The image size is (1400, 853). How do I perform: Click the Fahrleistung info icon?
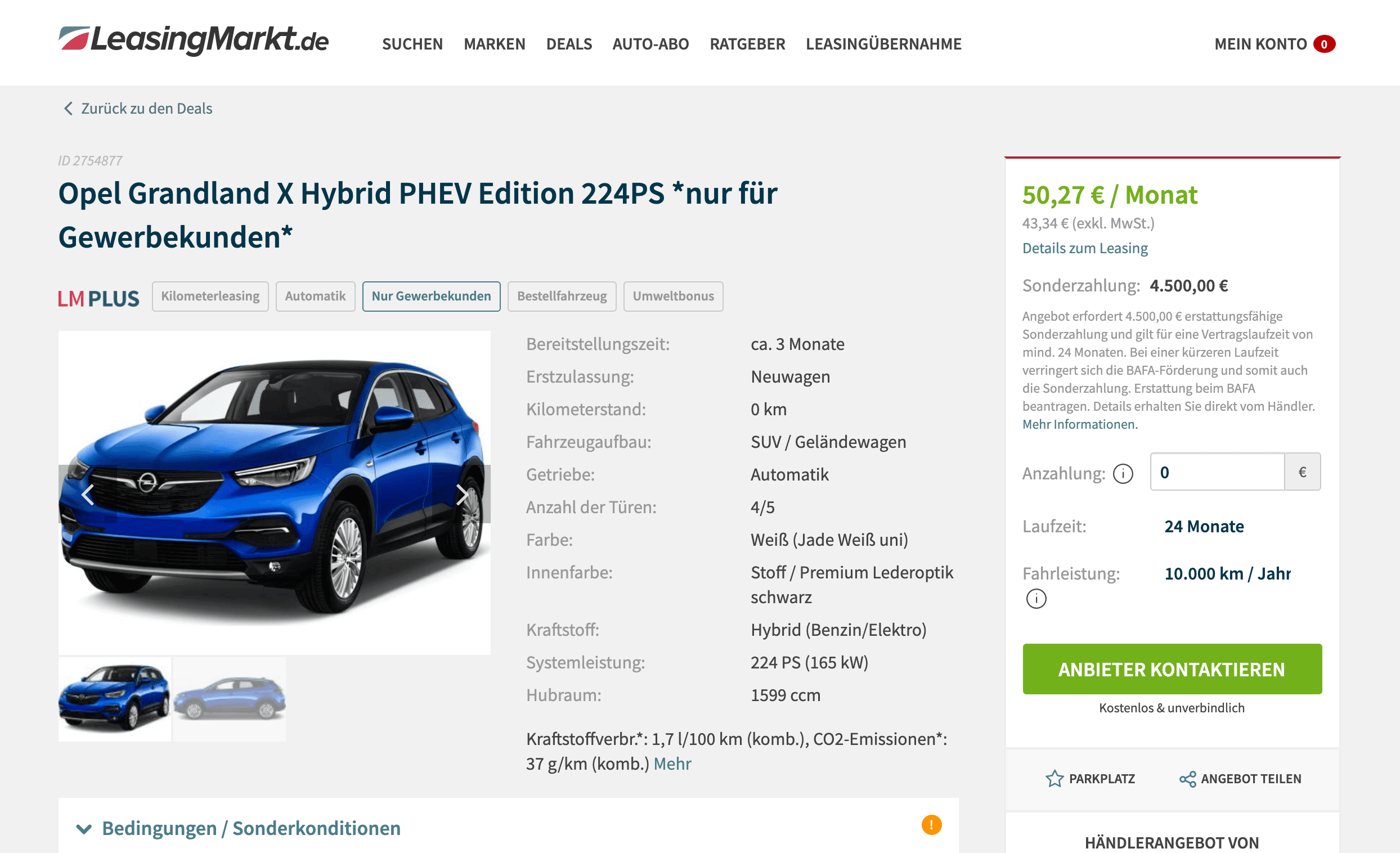(1036, 599)
